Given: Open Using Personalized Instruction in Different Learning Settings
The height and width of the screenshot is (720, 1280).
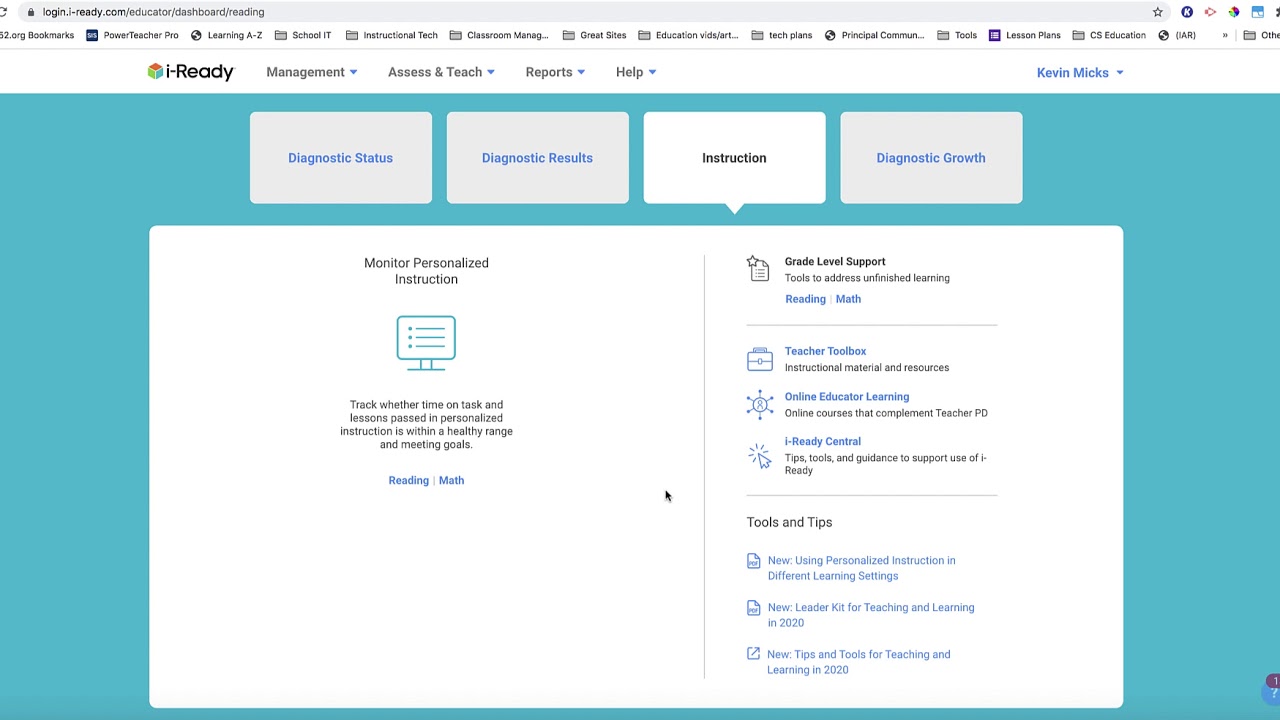Looking at the screenshot, I should 861,568.
